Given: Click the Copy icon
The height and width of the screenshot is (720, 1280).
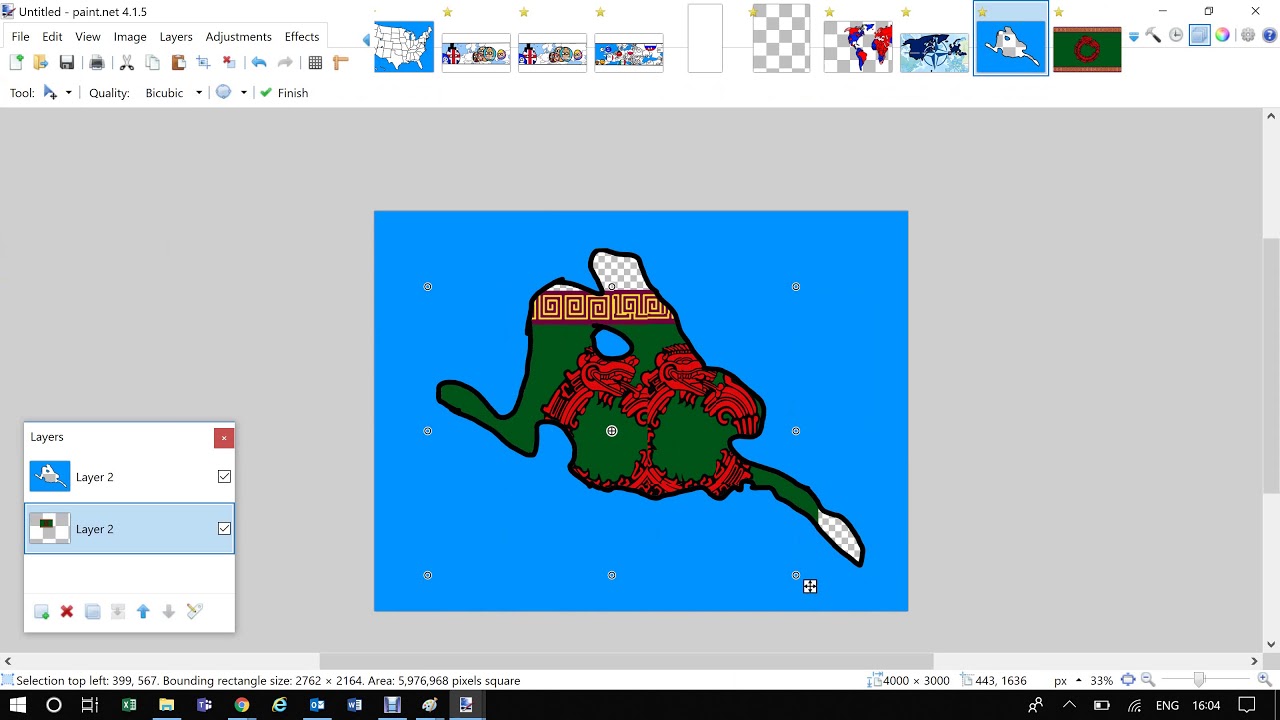Looking at the screenshot, I should [153, 63].
